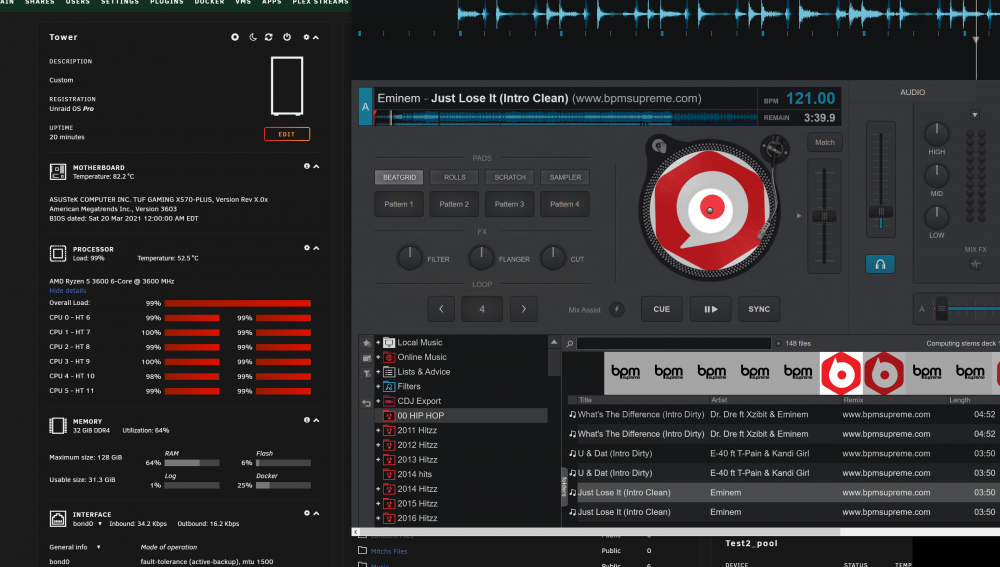This screenshot has width=1000, height=567.
Task: Click the motherboard info icon
Action: click(307, 166)
